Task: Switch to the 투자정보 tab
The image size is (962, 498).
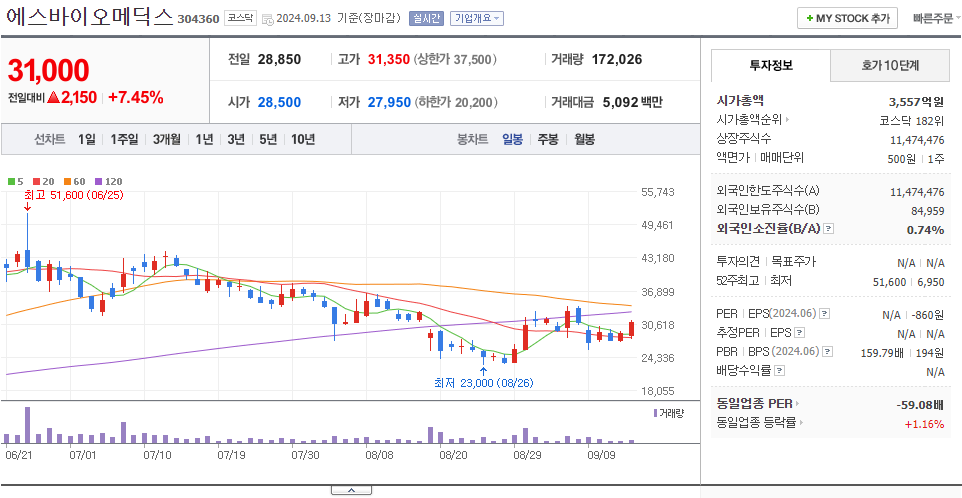Action: (771, 66)
